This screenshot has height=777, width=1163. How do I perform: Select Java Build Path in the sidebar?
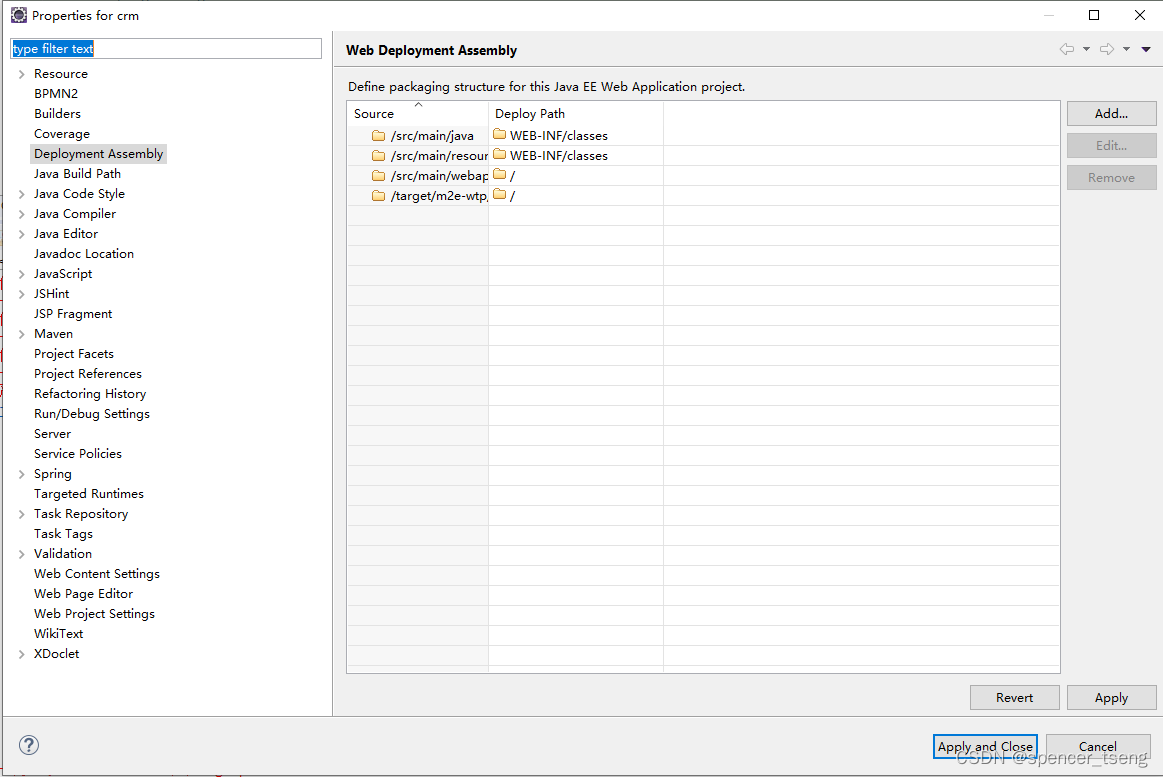tap(79, 173)
